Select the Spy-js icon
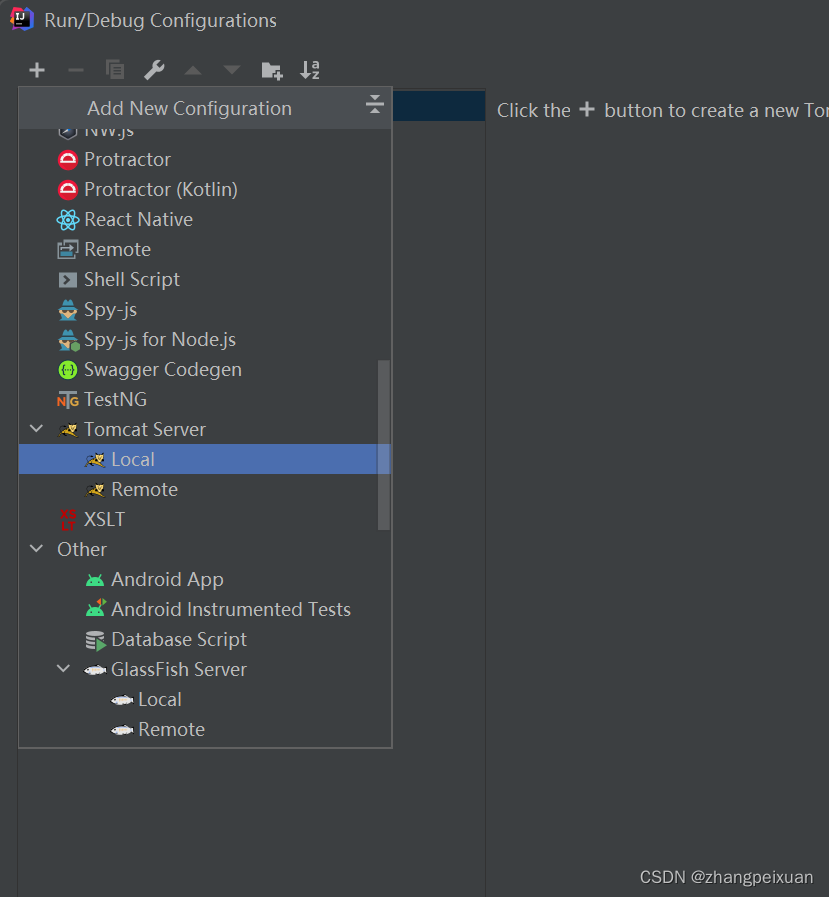829x897 pixels. (x=68, y=309)
